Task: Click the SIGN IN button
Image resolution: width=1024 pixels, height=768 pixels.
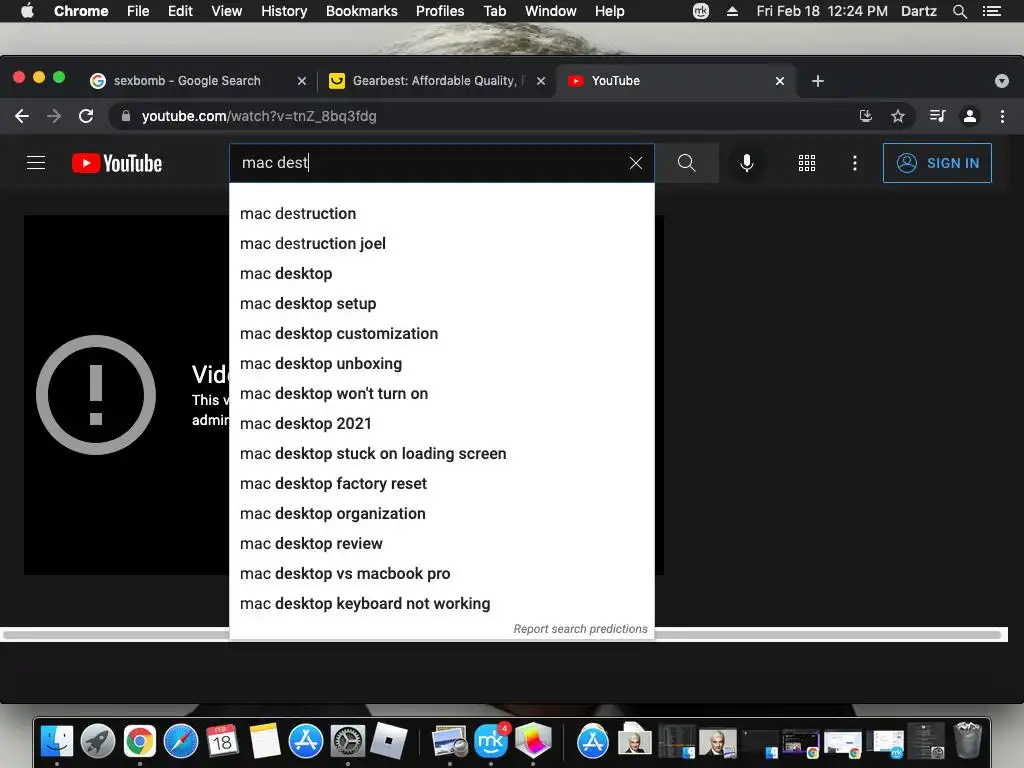Action: 936,163
